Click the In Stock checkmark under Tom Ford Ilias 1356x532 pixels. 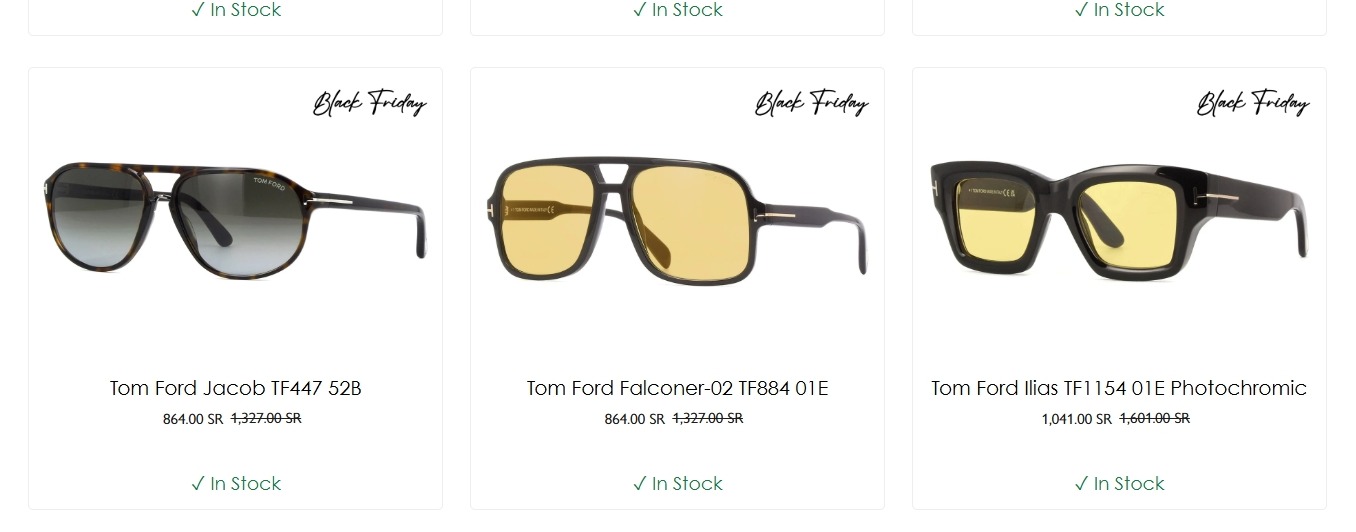pos(1081,484)
